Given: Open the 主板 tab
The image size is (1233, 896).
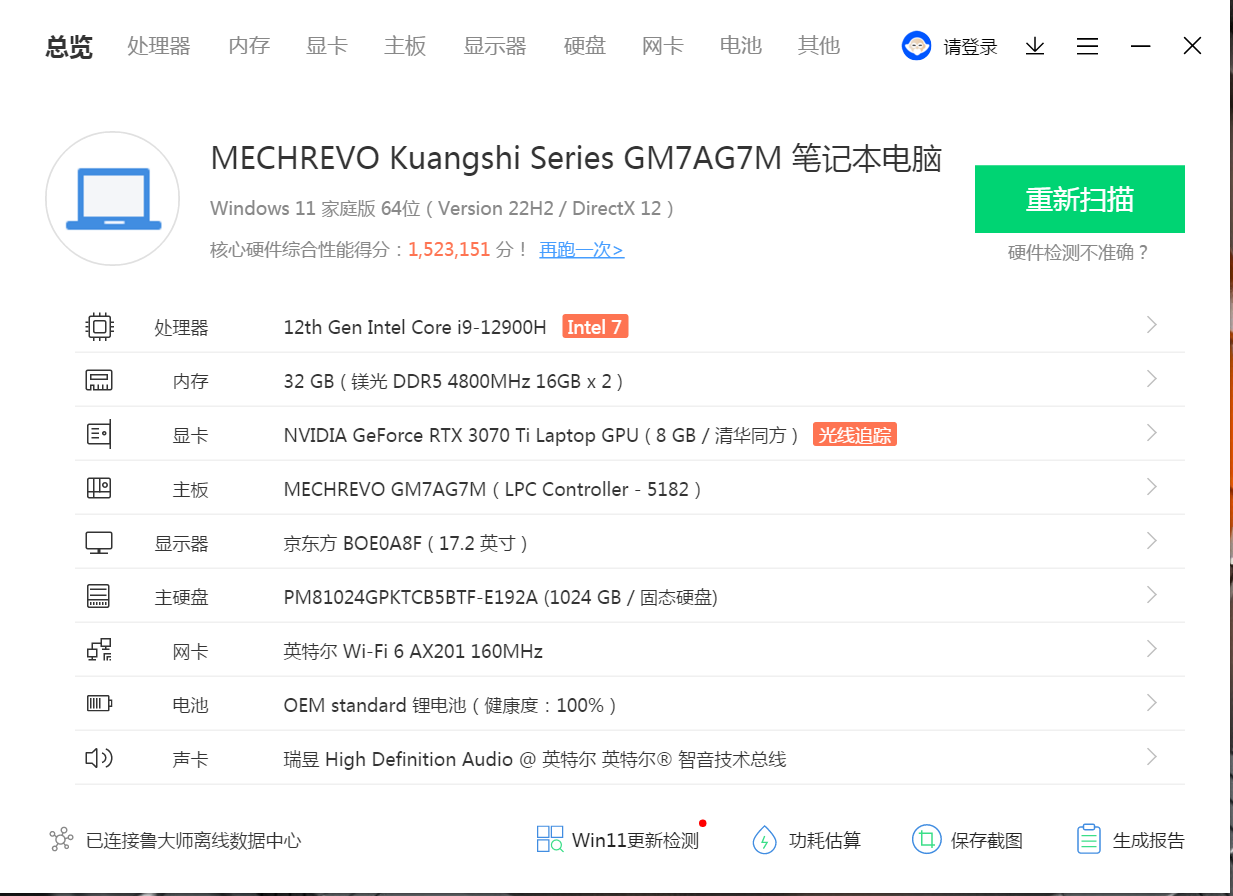Looking at the screenshot, I should (405, 46).
